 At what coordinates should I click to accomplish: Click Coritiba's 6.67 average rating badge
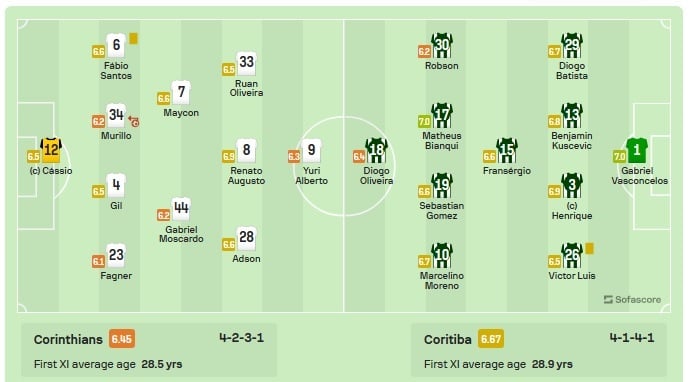(491, 339)
